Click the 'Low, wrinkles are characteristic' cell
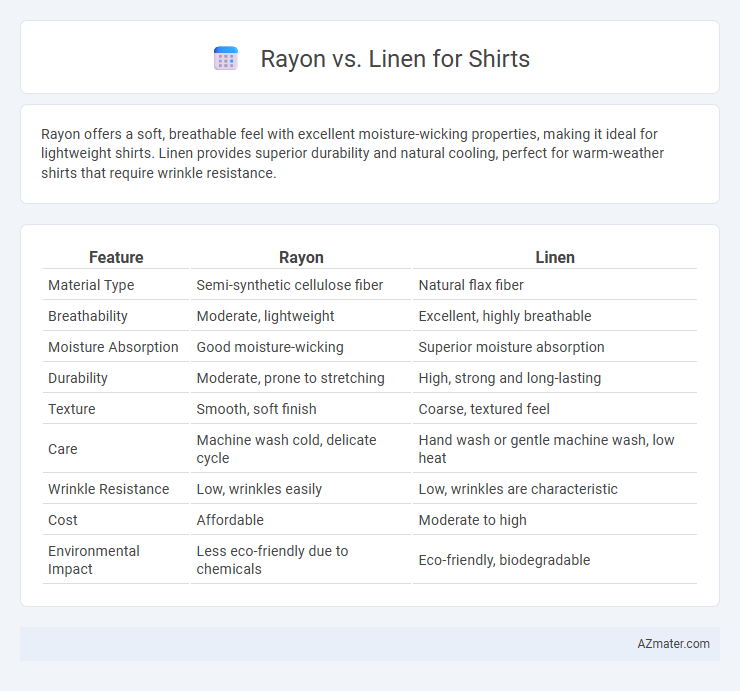This screenshot has width=740, height=691. click(x=555, y=489)
